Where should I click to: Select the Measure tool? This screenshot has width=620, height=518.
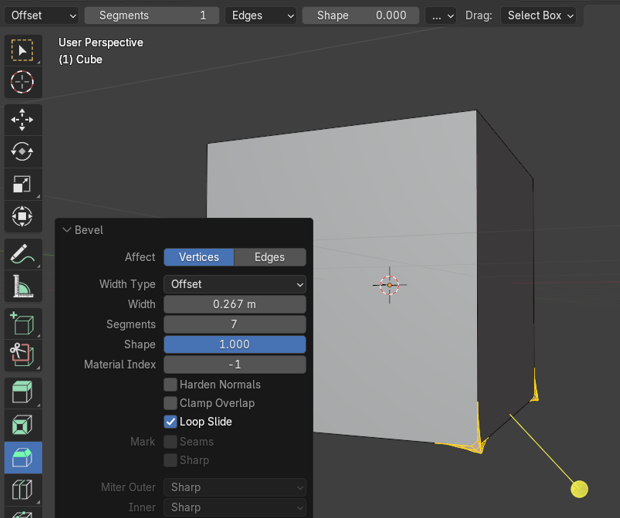(x=22, y=288)
